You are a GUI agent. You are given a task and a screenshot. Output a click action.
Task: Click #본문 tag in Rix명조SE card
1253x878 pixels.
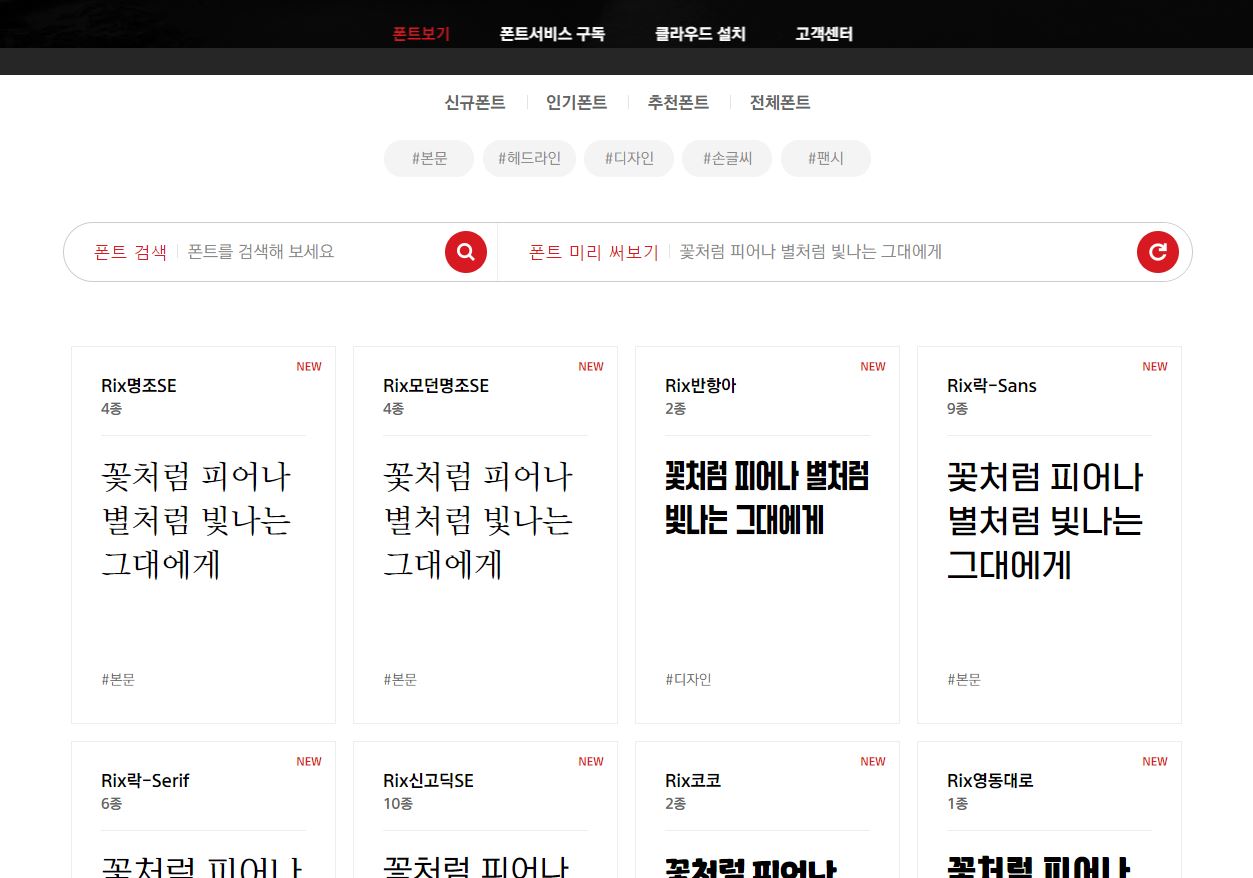118,680
